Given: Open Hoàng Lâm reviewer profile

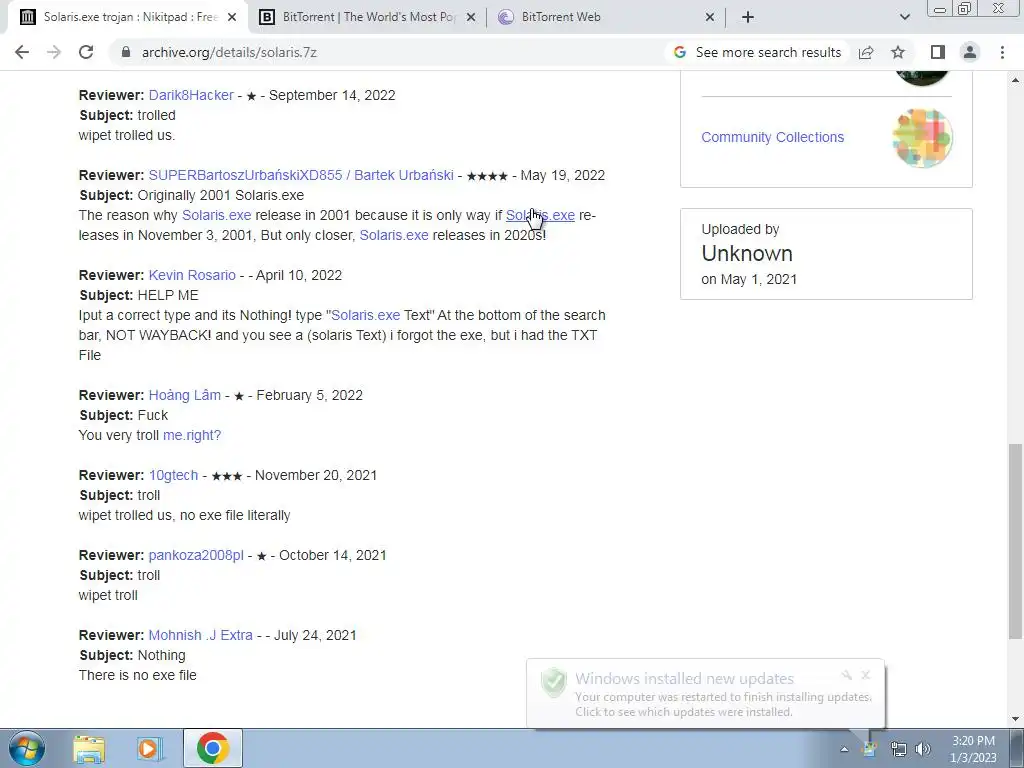Looking at the screenshot, I should [x=185, y=395].
